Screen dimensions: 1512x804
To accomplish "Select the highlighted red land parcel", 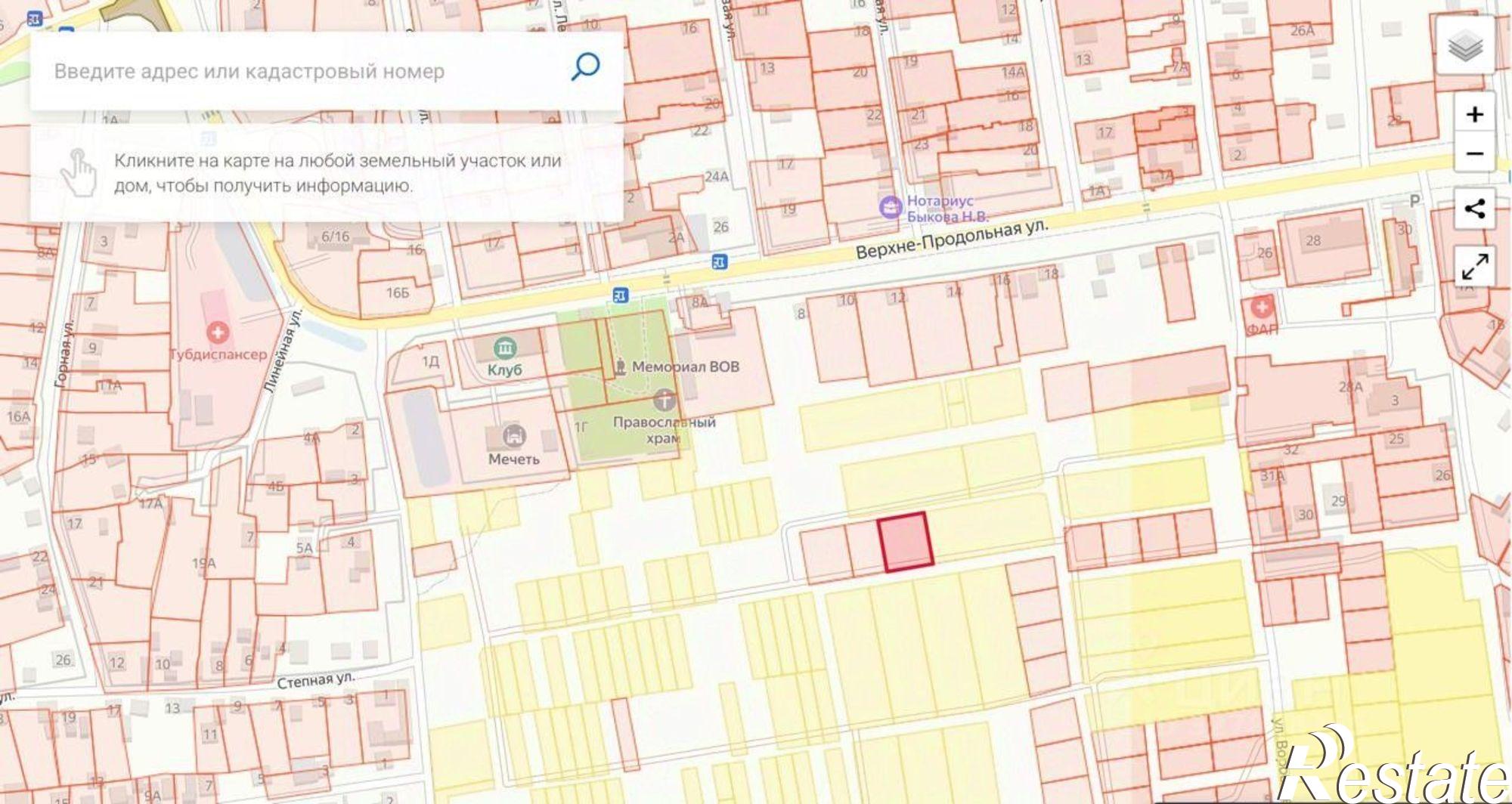I will tap(906, 541).
